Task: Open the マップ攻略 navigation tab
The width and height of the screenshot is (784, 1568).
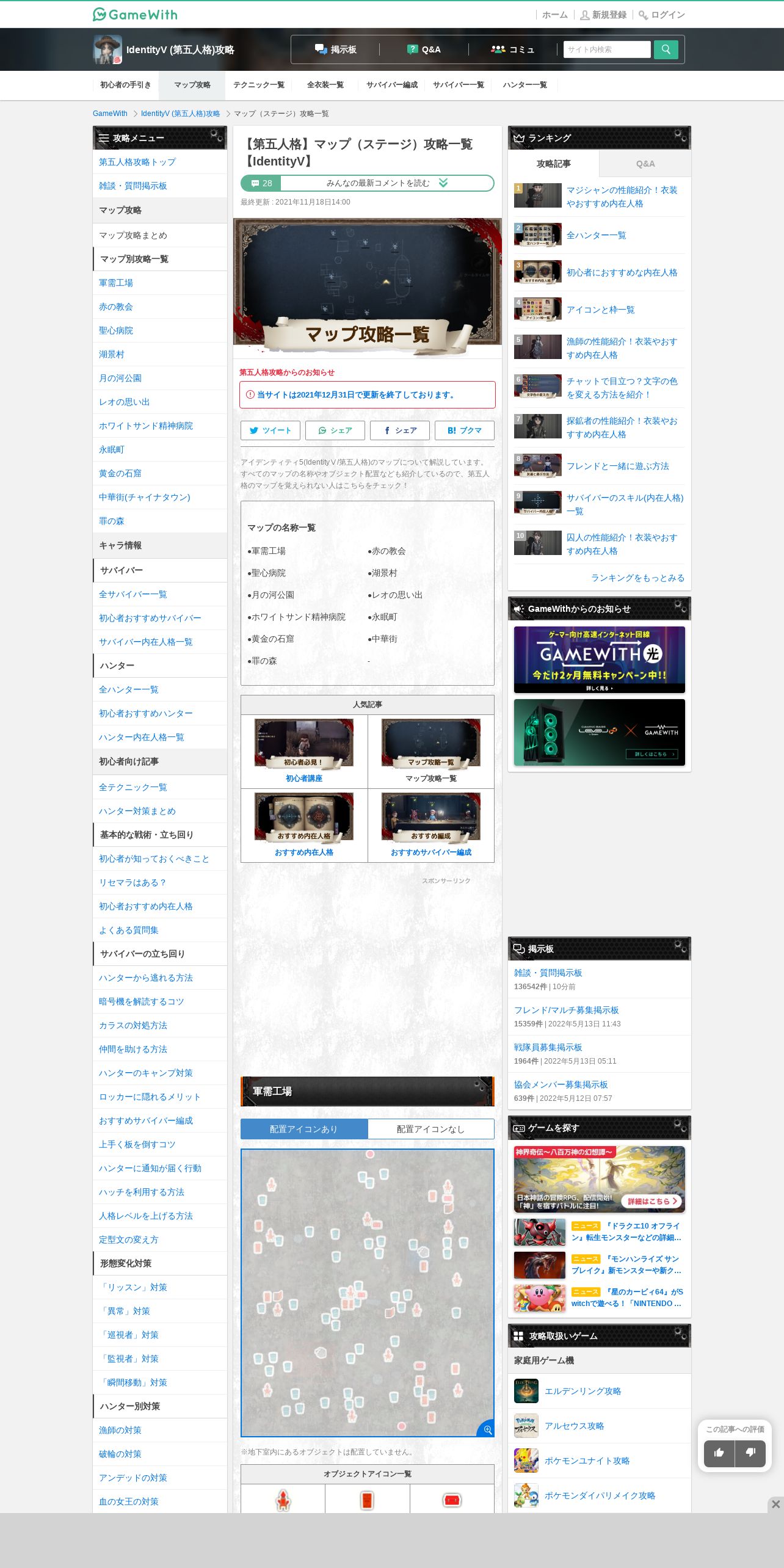Action: [x=192, y=85]
